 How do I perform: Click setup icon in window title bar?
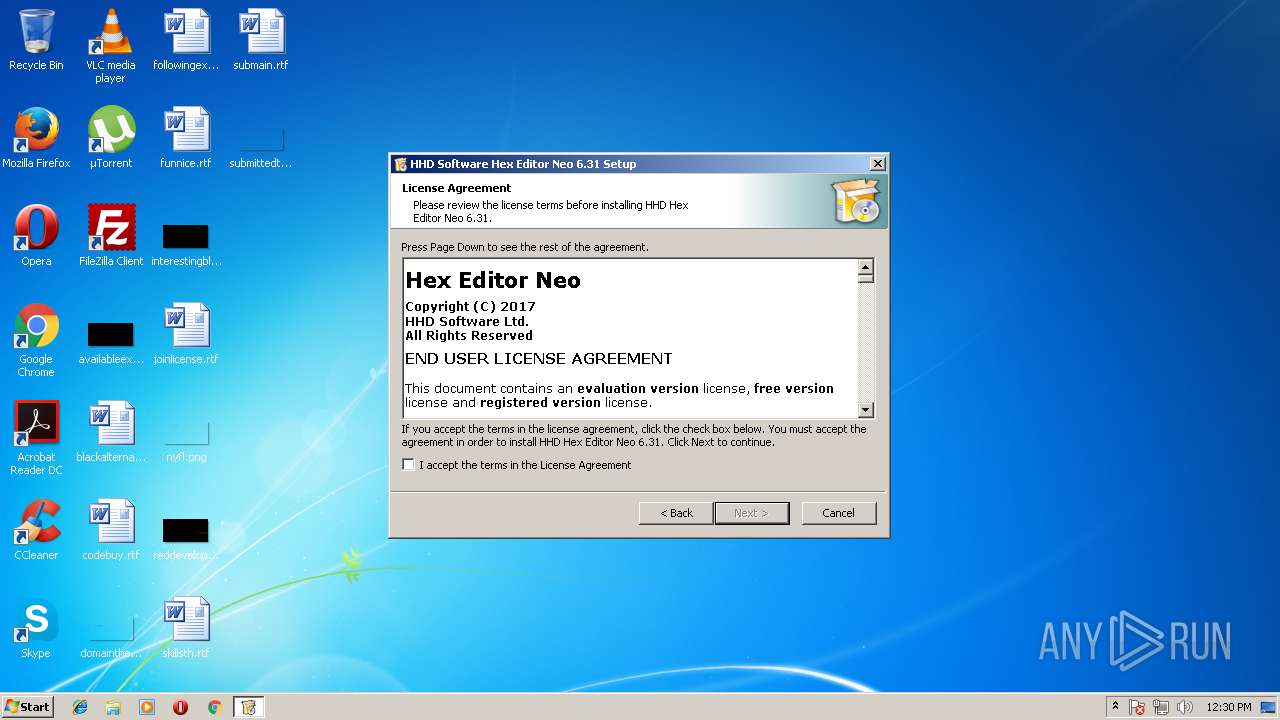(400, 164)
